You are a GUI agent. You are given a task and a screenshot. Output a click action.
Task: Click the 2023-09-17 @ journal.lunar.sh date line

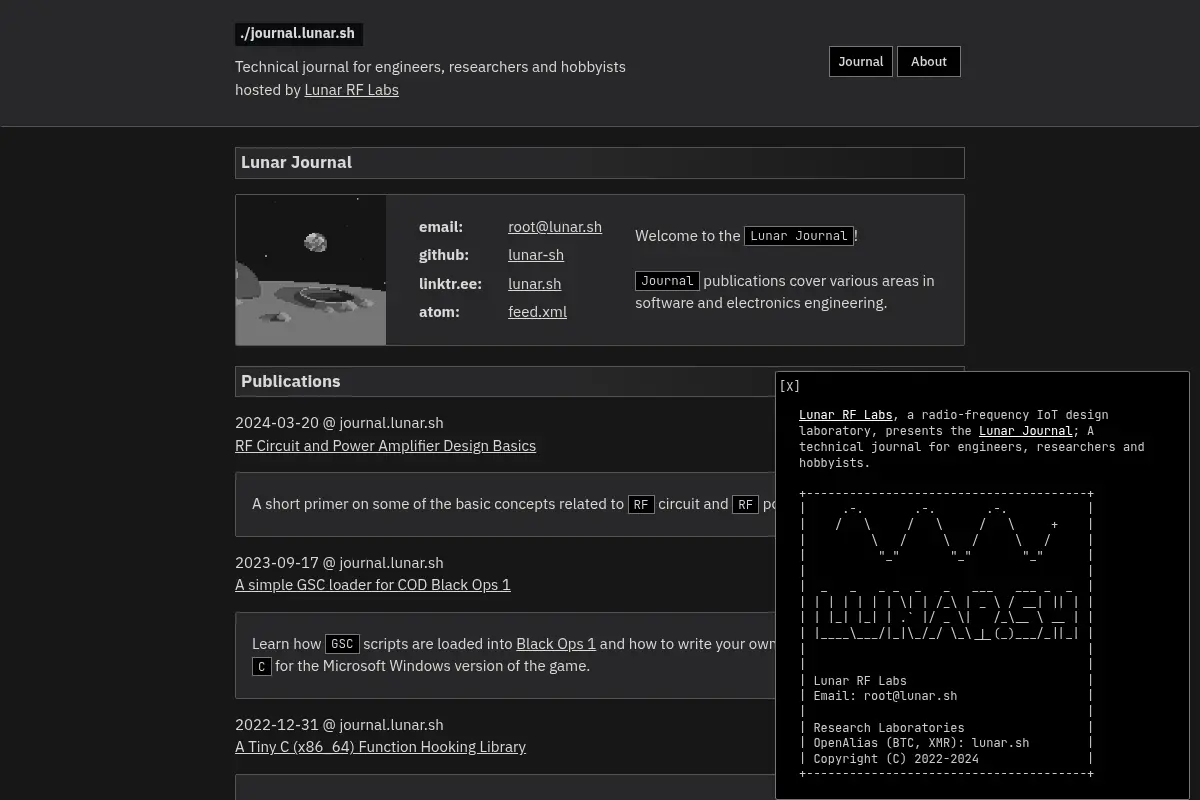click(x=339, y=563)
